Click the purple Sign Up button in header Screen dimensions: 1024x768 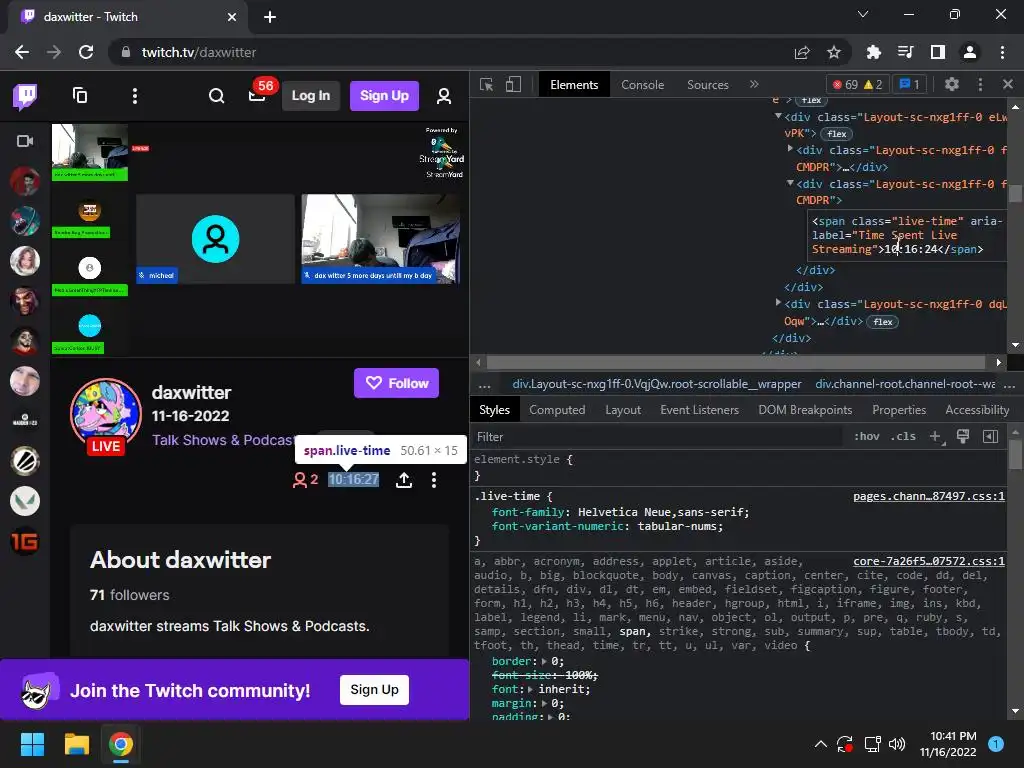pos(385,96)
